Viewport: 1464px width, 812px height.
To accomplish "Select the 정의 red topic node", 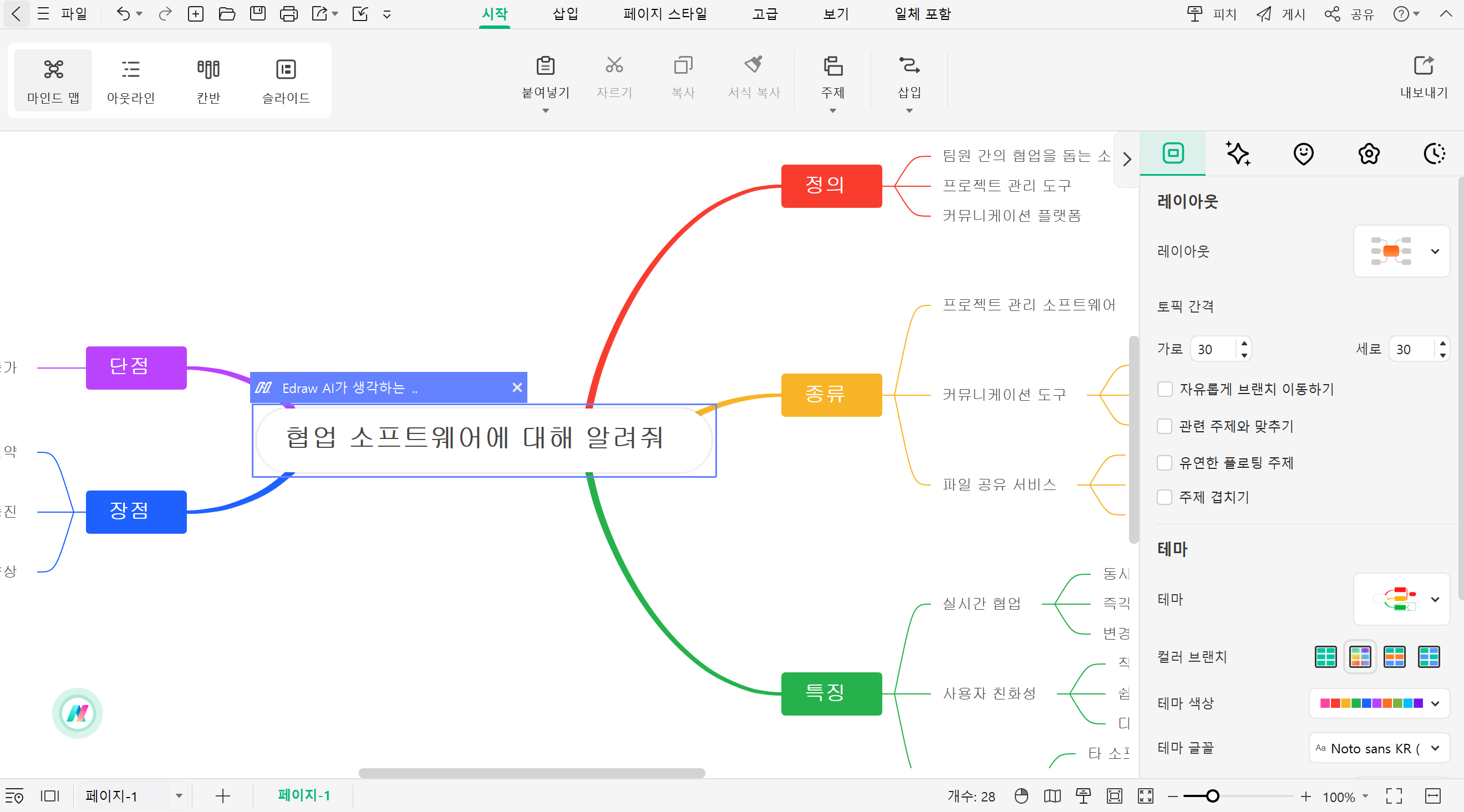I will click(831, 186).
